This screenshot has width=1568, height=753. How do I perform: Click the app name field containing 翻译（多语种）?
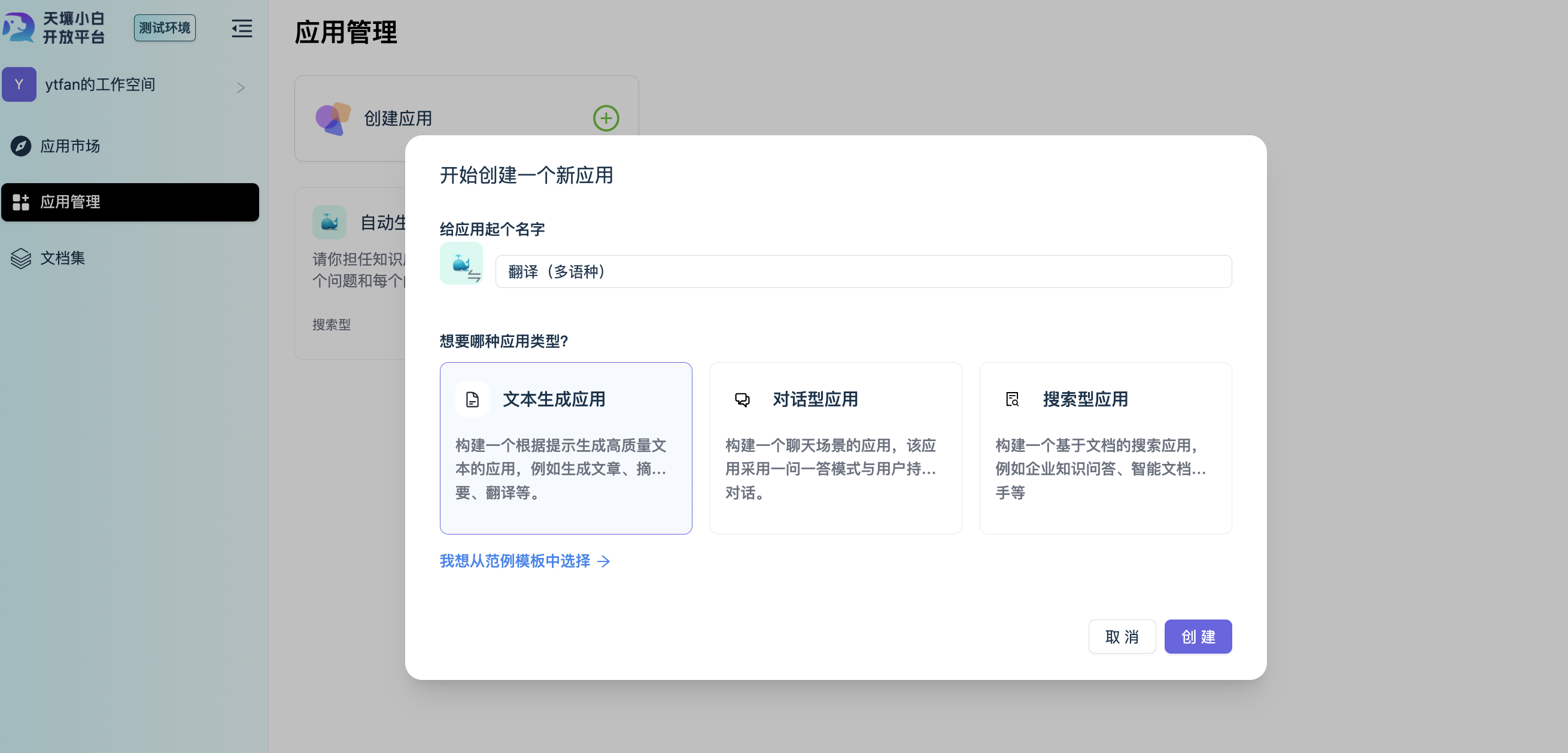[863, 272]
